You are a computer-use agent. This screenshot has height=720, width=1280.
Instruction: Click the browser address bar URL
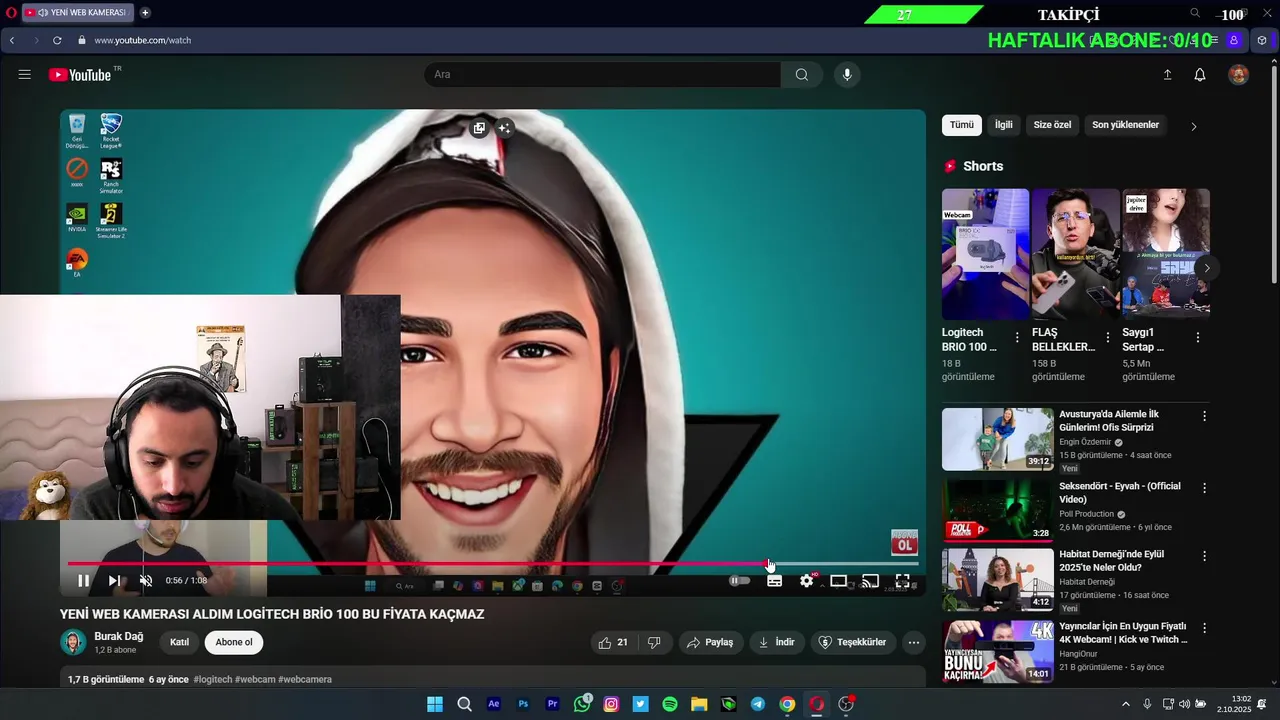pos(143,40)
